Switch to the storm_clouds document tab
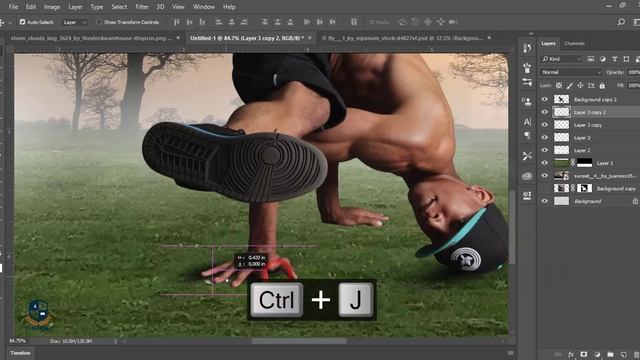Screen dimensions: 640x360 [91, 38]
